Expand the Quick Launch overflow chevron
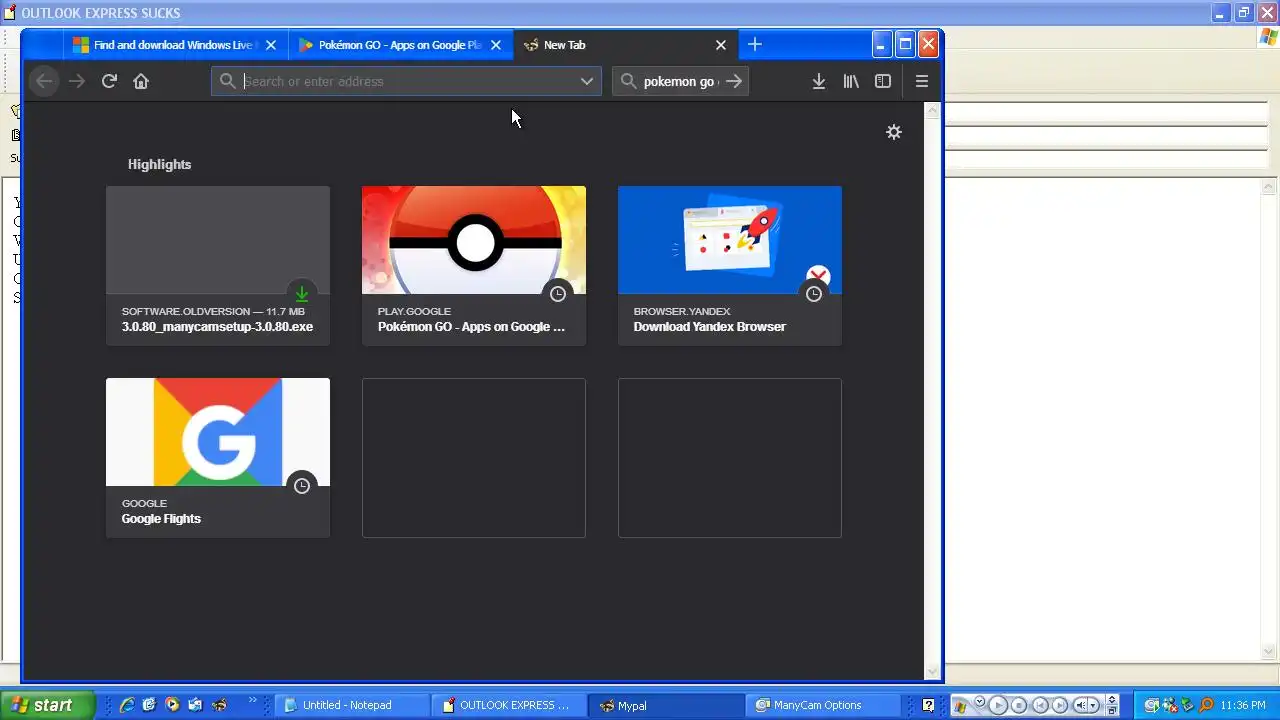The image size is (1280, 720). click(253, 700)
